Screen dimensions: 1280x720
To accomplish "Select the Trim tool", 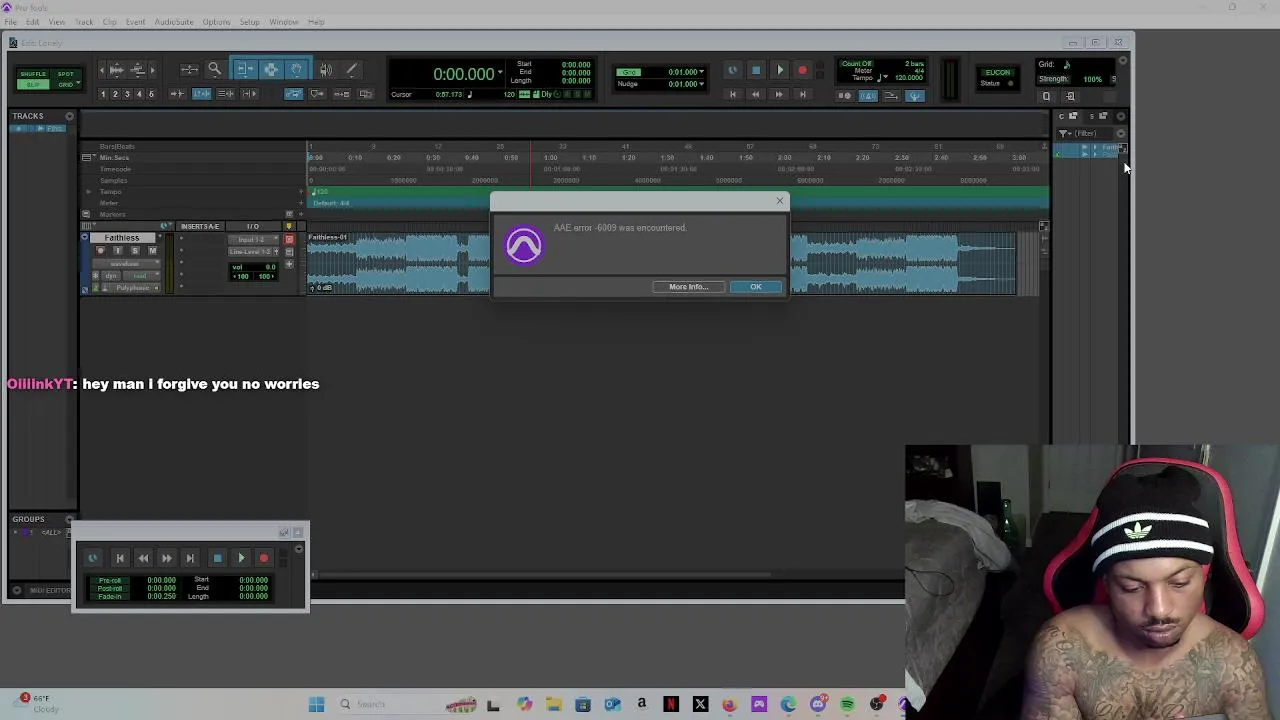I will tap(245, 69).
